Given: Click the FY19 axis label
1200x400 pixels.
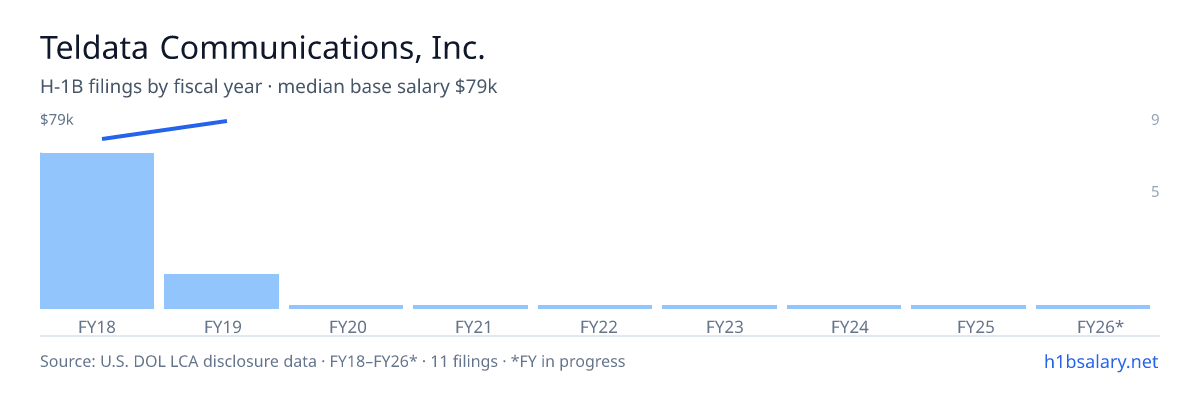Looking at the screenshot, I should click(x=222, y=326).
